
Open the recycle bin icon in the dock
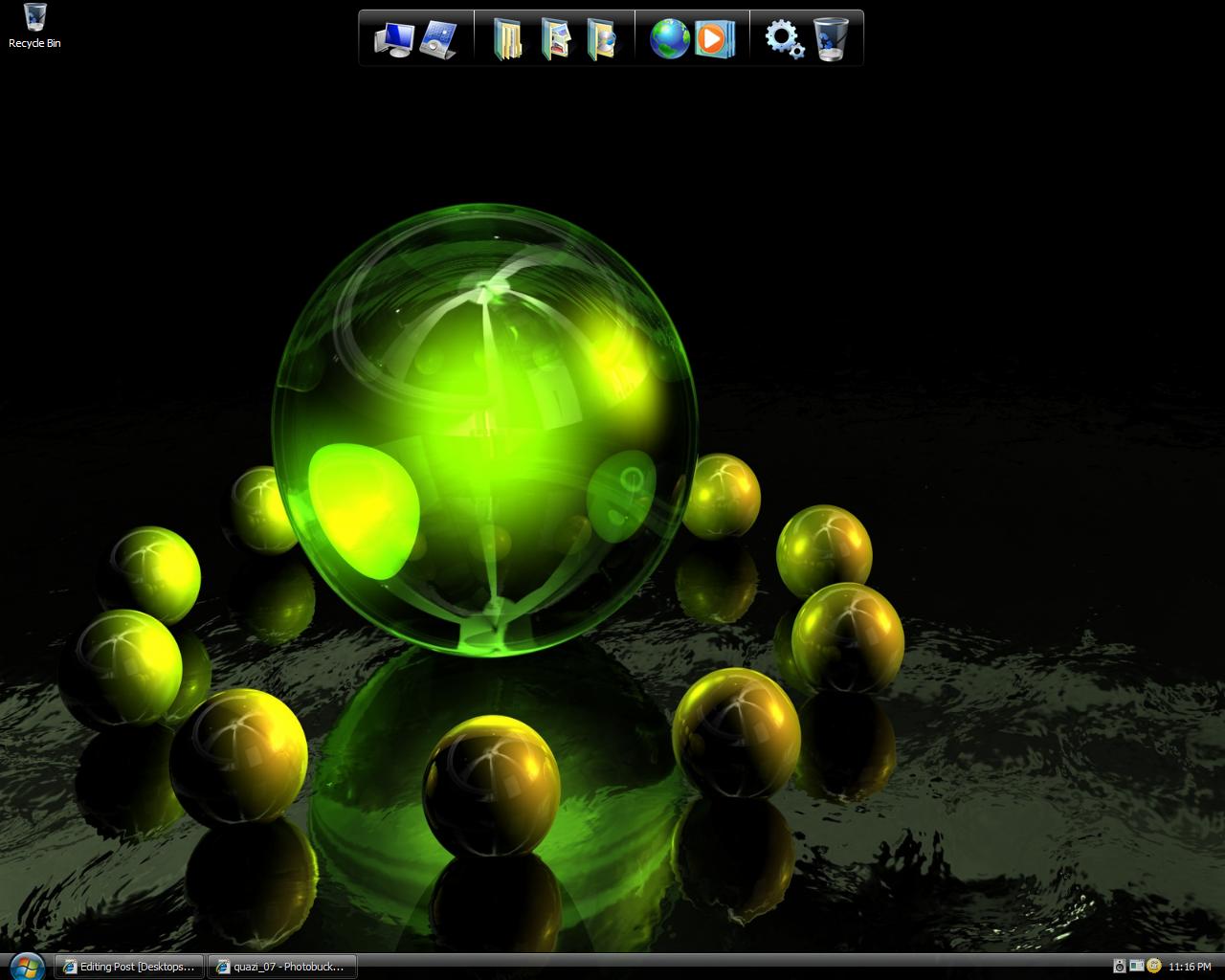coord(831,39)
